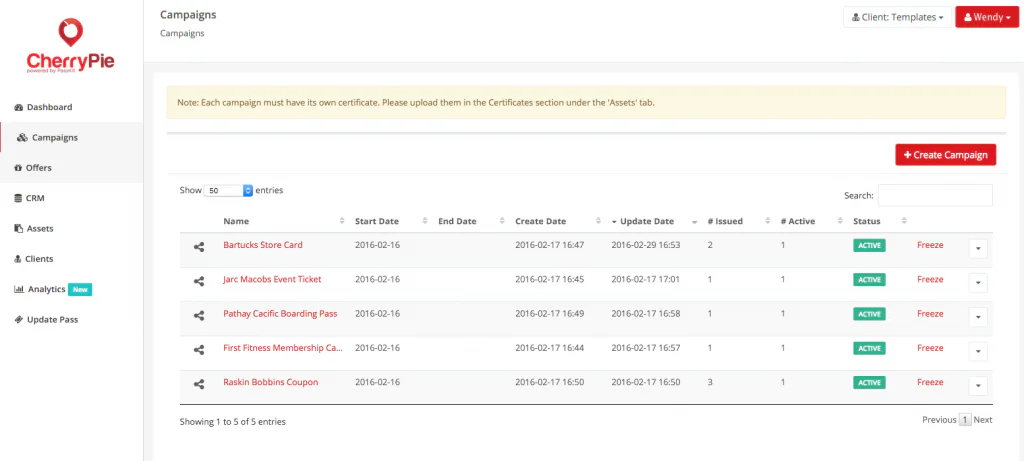Freeze the Raskin Bobbins Coupon campaign

click(930, 382)
